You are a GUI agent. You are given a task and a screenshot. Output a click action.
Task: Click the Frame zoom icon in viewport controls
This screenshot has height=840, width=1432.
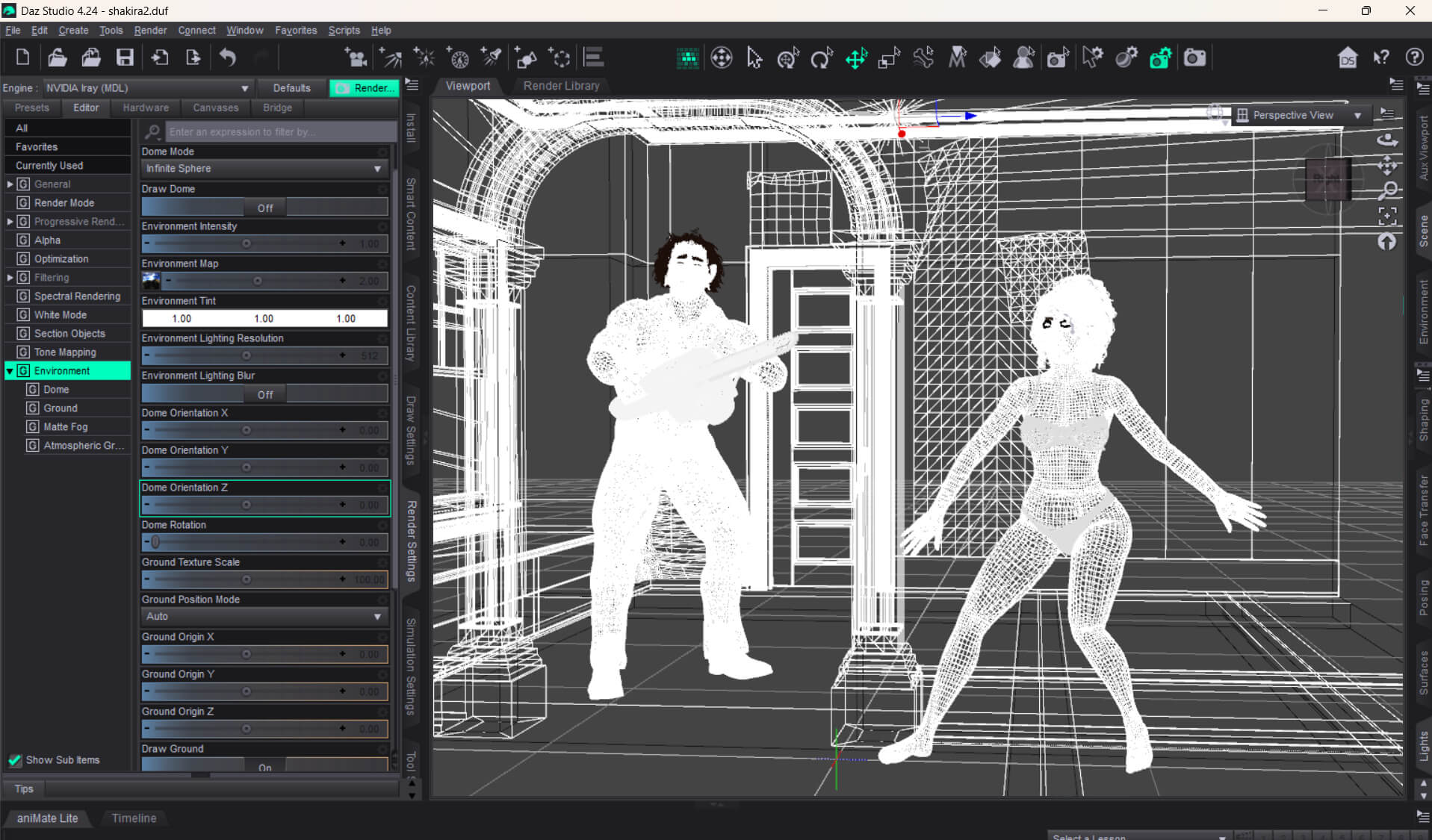click(1387, 216)
